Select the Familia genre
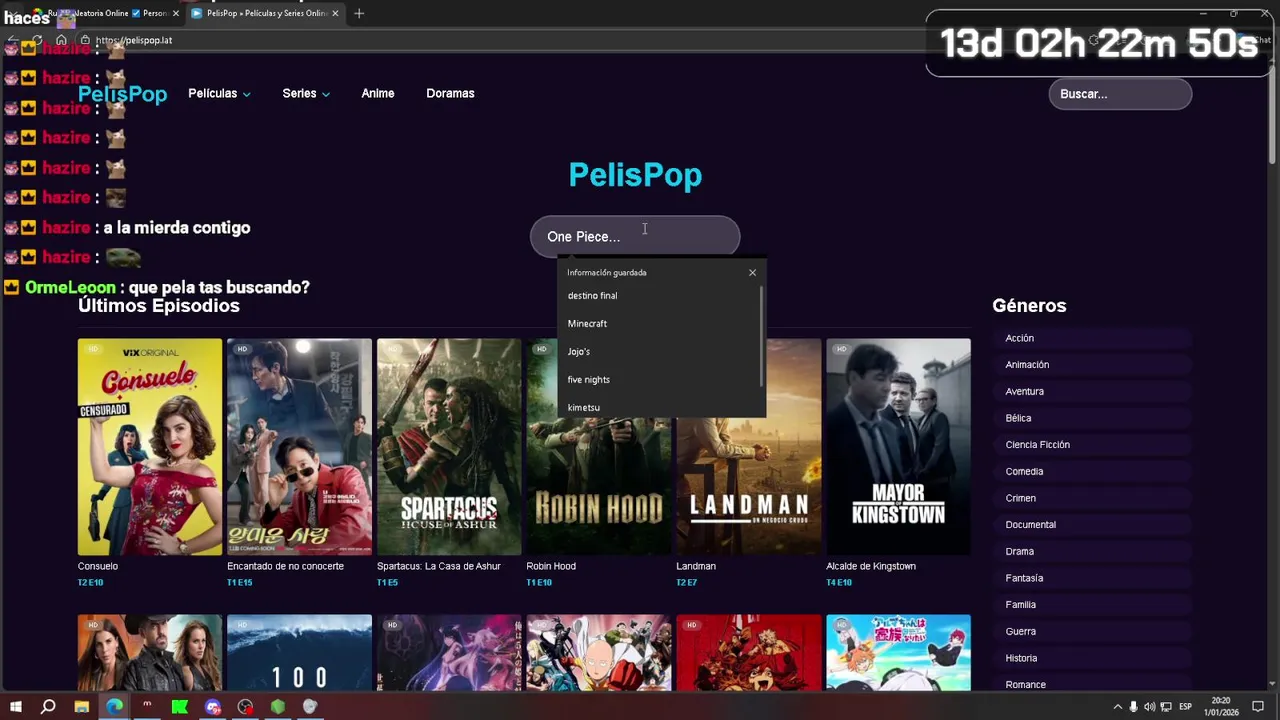 pos(1092,605)
